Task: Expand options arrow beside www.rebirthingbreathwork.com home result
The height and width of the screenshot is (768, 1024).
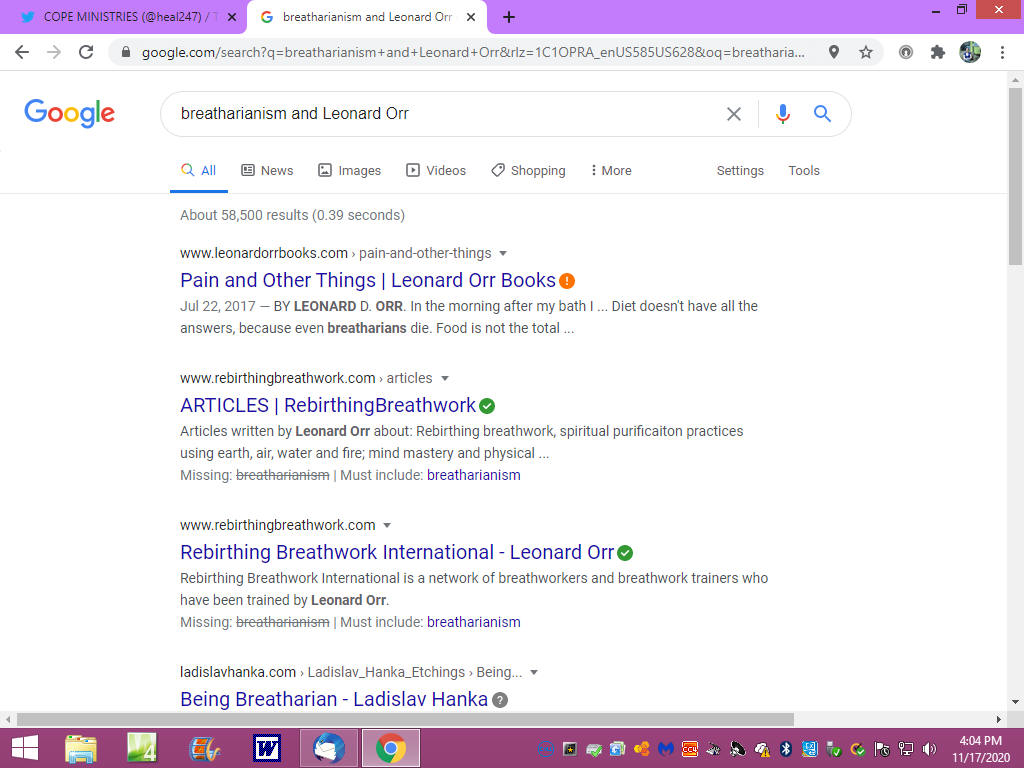Action: click(387, 525)
